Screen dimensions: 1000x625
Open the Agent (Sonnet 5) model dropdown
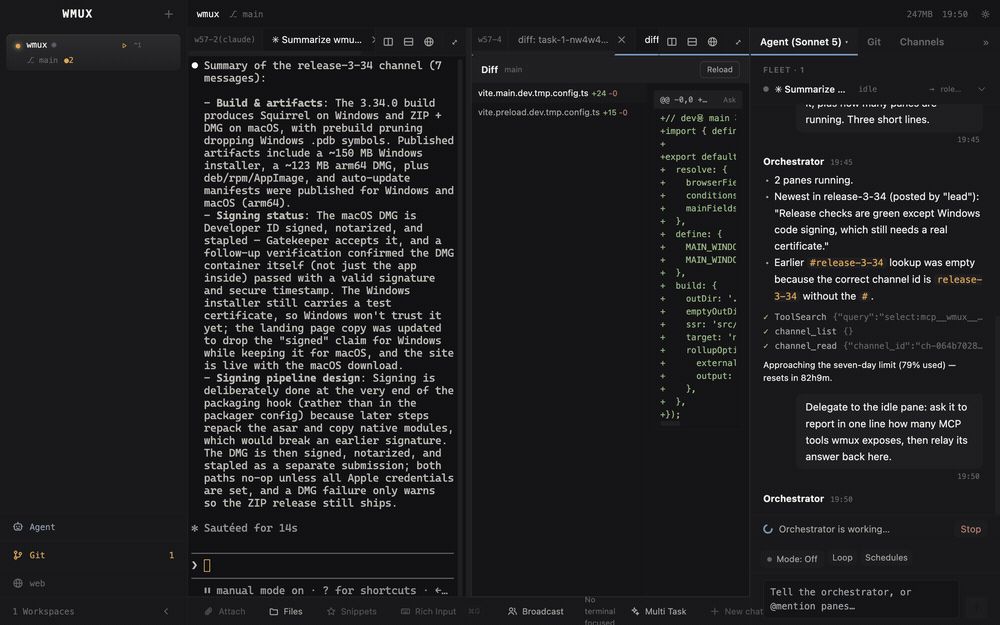pyautogui.click(x=804, y=42)
